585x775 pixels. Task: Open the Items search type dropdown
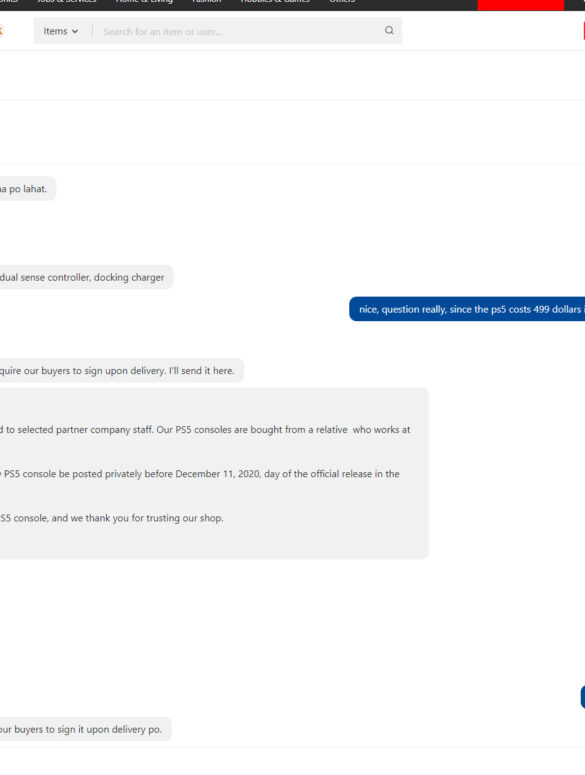tap(61, 31)
